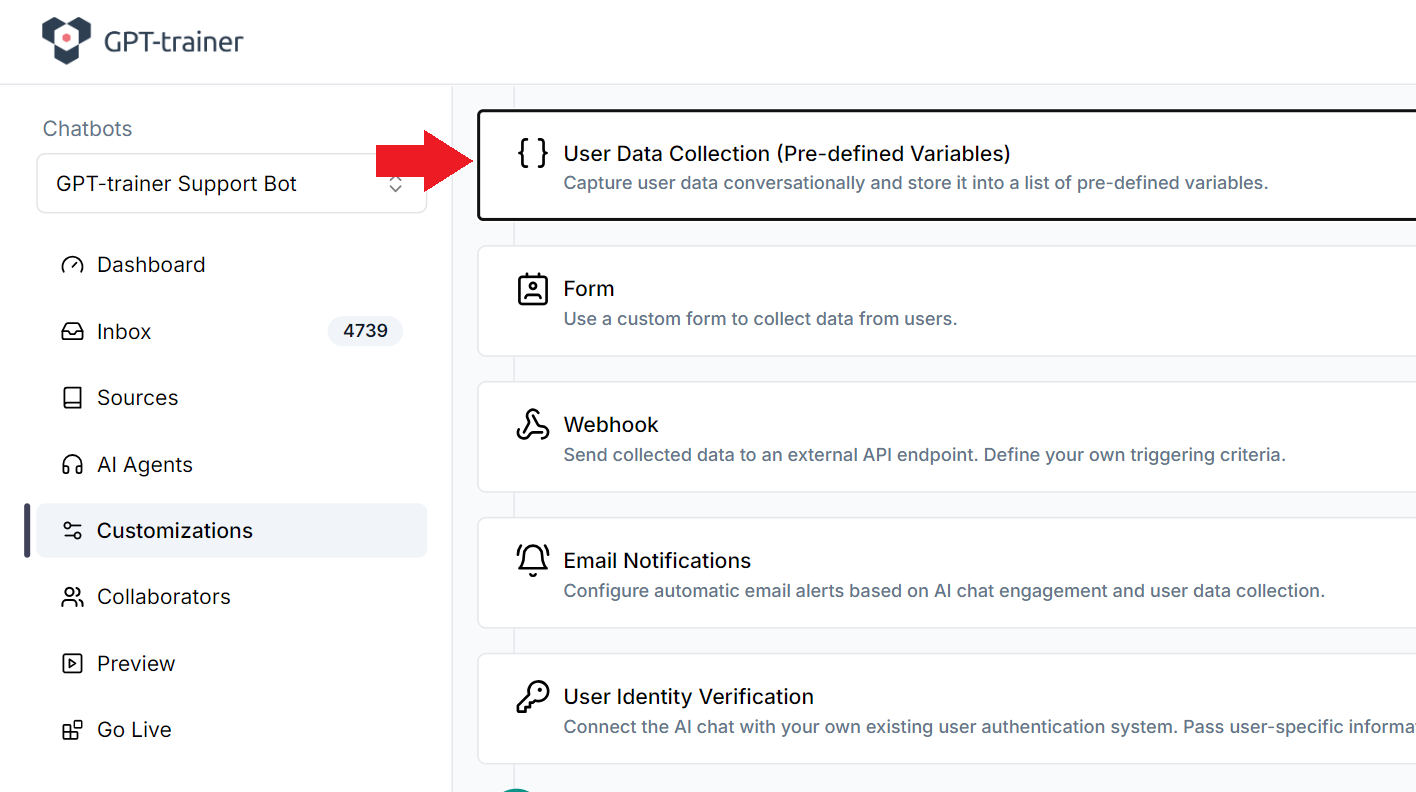Viewport: 1416px width, 792px height.
Task: Click the Sources book icon
Action: pyautogui.click(x=72, y=398)
